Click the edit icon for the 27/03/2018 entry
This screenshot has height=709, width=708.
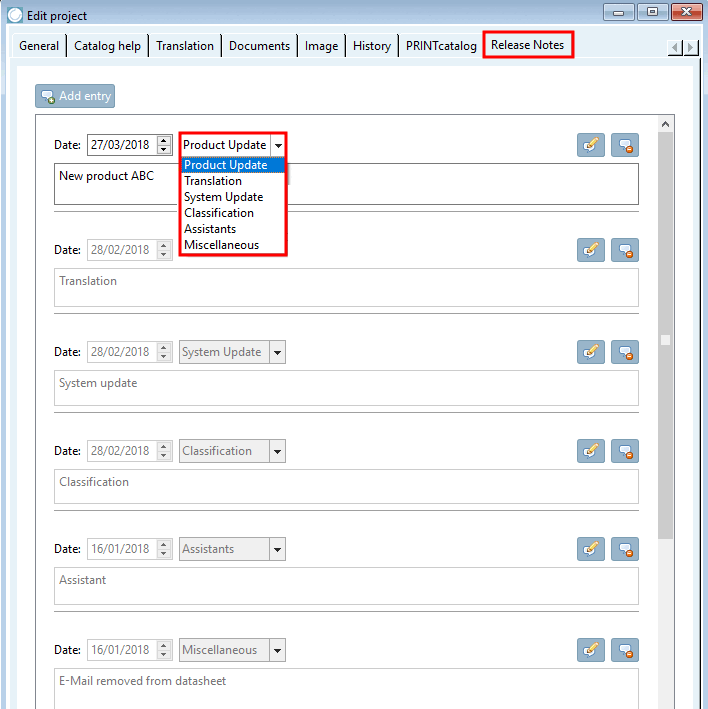point(590,145)
